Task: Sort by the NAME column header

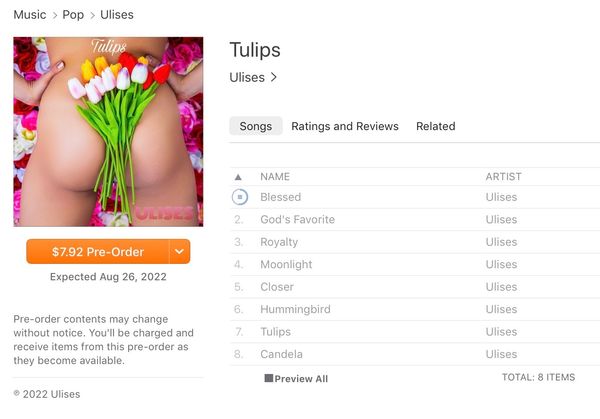Action: coord(275,177)
